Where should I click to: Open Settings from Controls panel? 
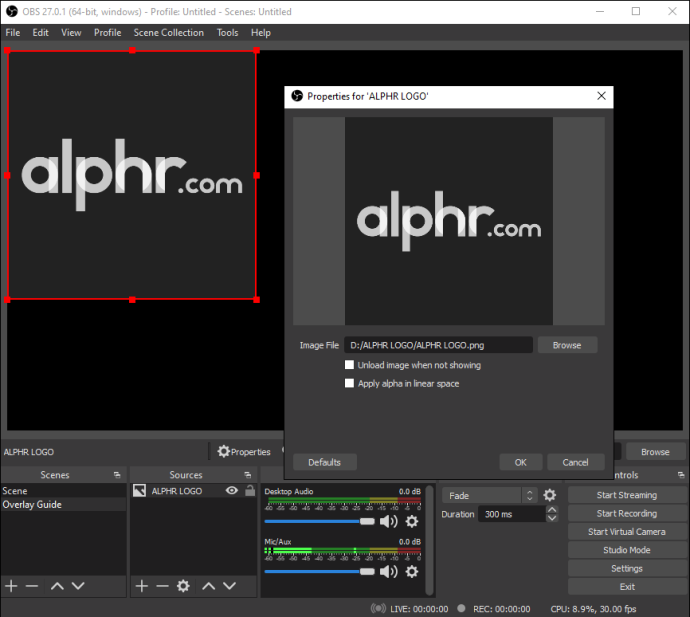click(627, 569)
